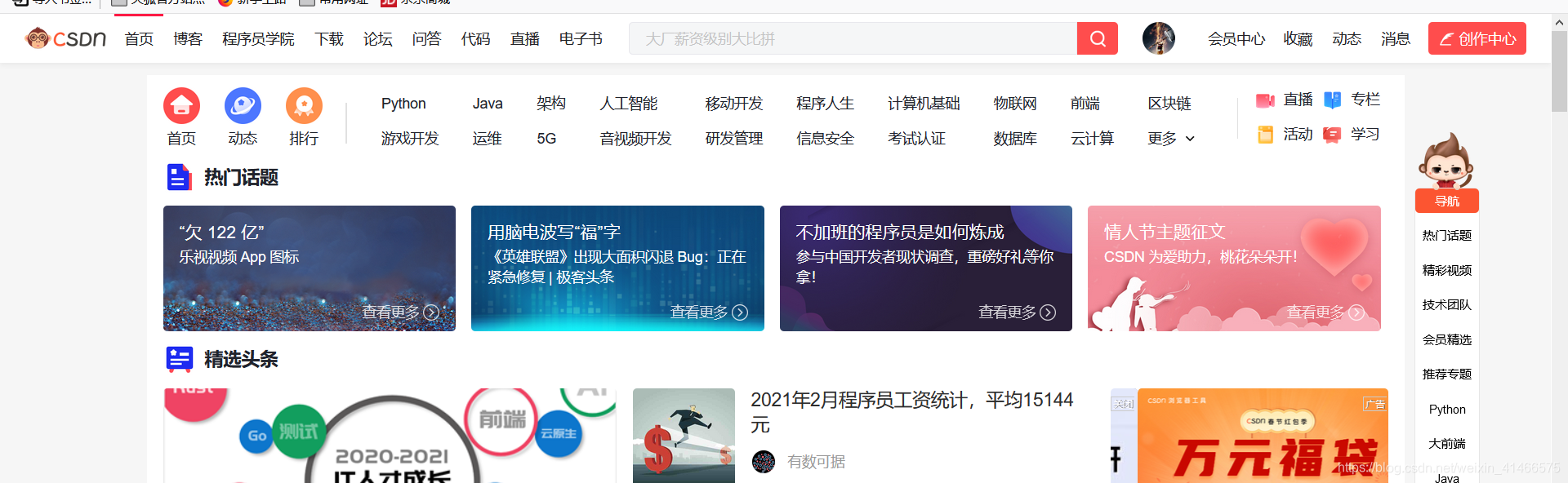Open 博客 in top navigation

pyautogui.click(x=188, y=39)
